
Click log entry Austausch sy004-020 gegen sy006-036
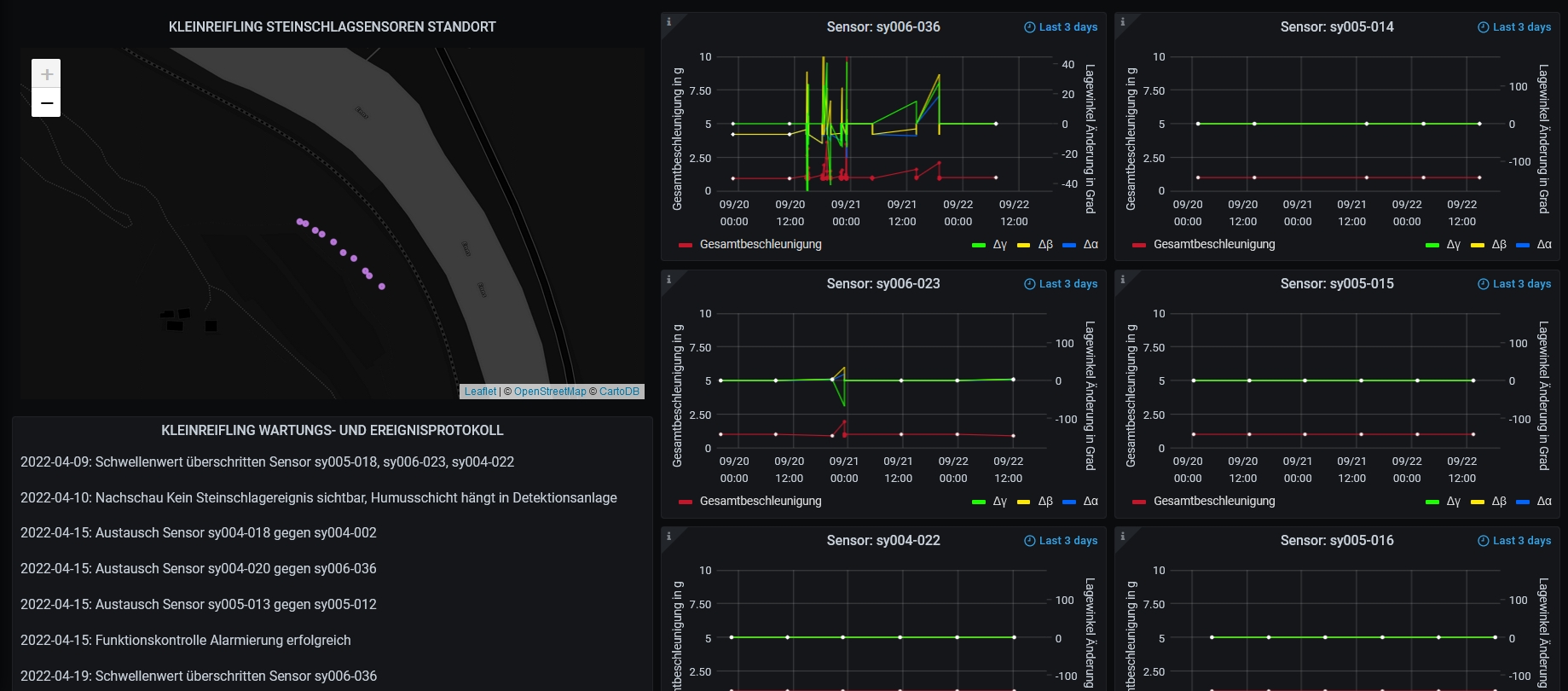(x=199, y=569)
